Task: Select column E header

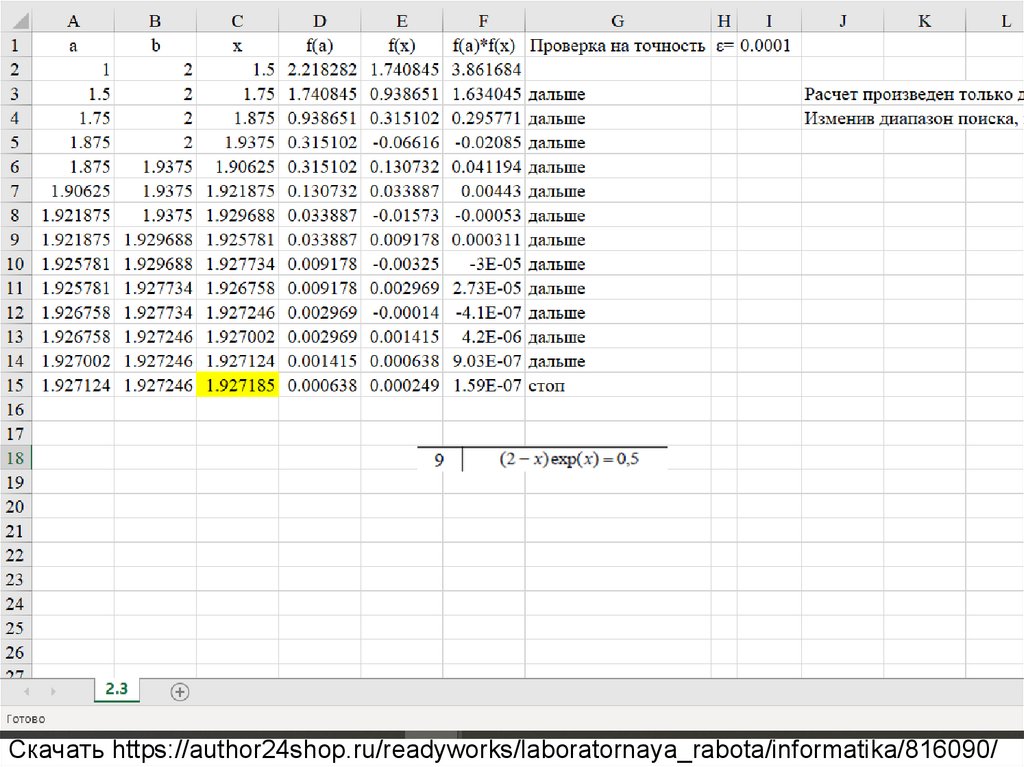Action: (402, 21)
